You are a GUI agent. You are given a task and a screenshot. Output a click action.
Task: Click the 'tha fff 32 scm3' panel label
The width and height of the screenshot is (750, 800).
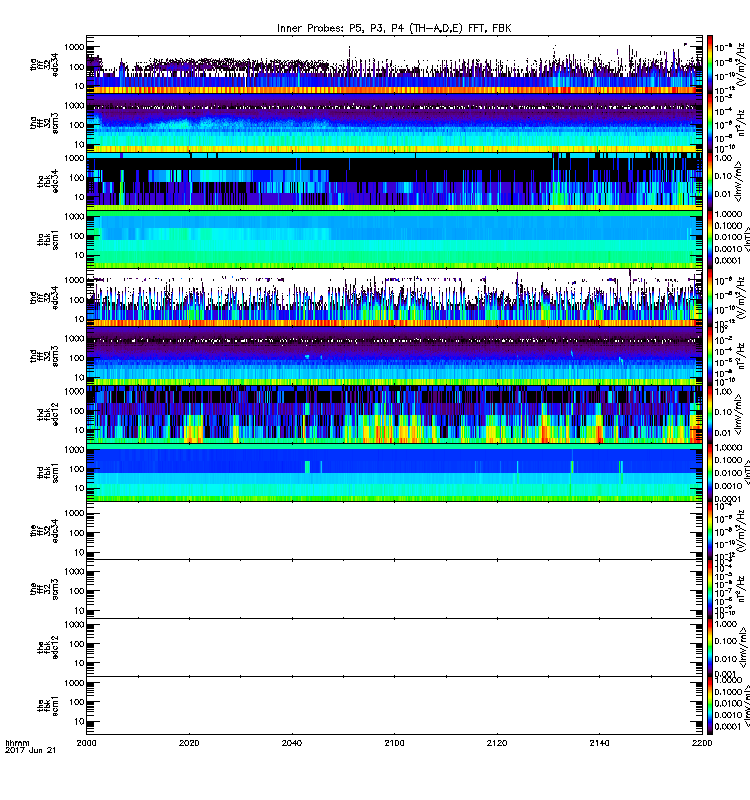click(44, 123)
